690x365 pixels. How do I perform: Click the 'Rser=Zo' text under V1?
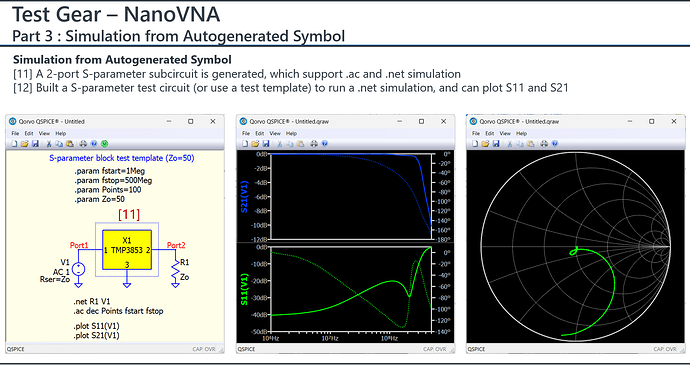[55, 279]
